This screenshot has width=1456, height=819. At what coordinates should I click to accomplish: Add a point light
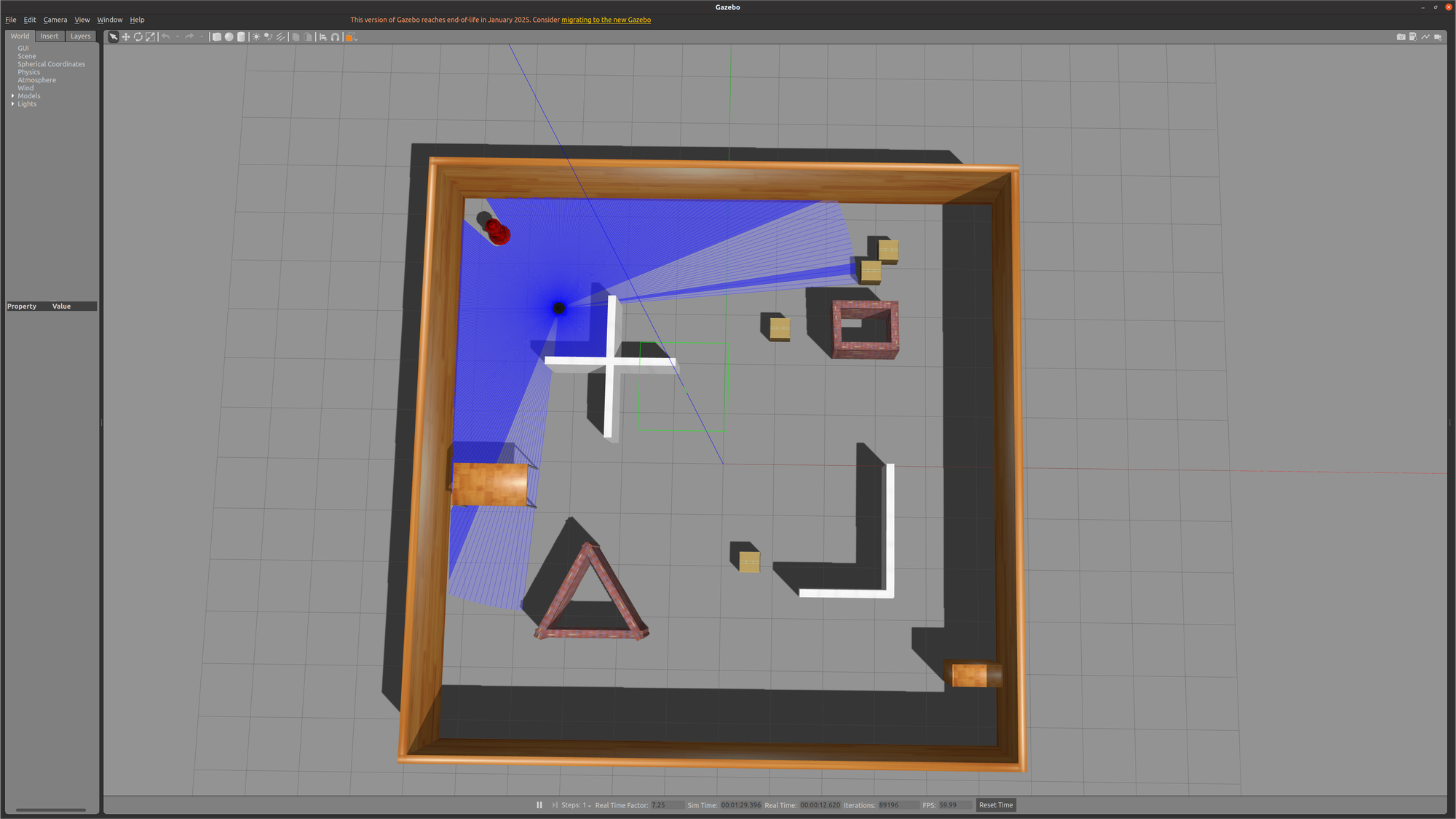click(256, 36)
